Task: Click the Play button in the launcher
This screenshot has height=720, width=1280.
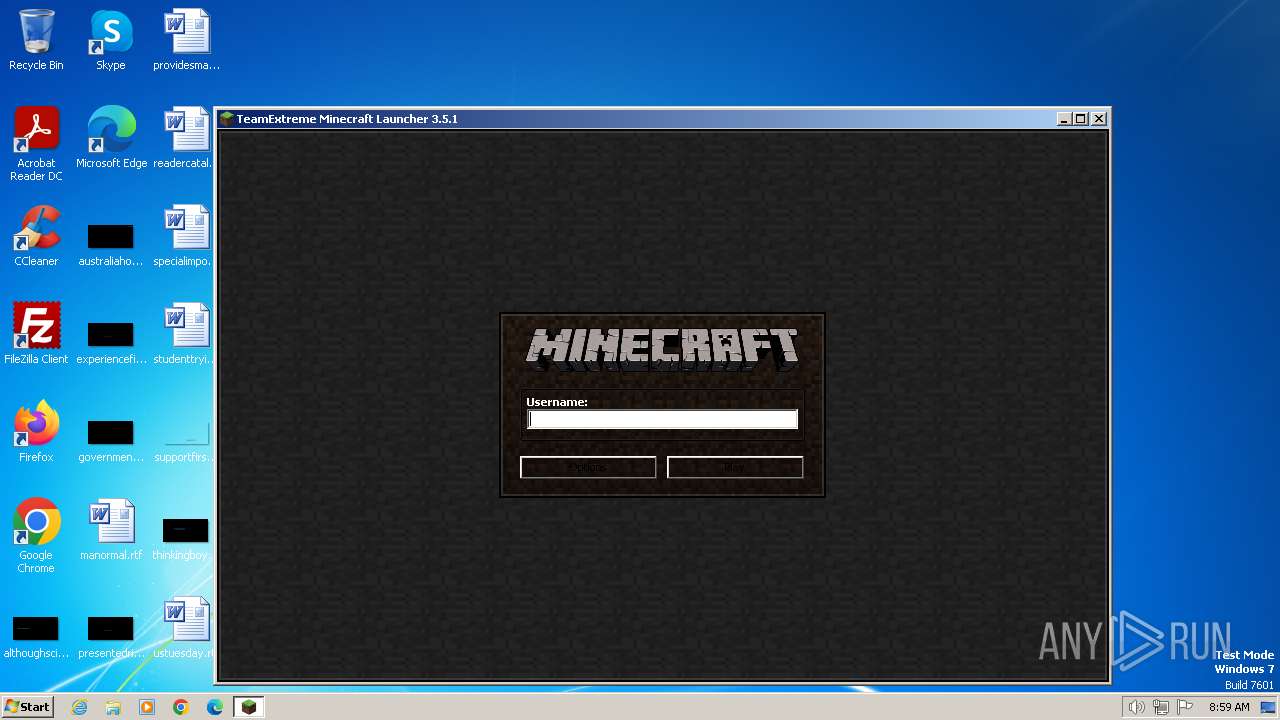Action: tap(735, 467)
